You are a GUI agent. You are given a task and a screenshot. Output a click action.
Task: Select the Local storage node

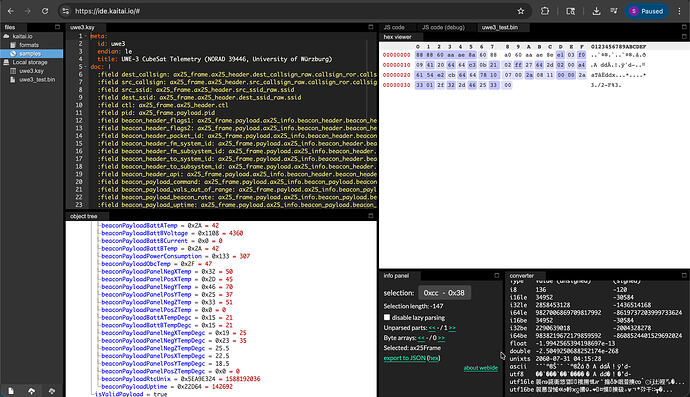pos(29,62)
